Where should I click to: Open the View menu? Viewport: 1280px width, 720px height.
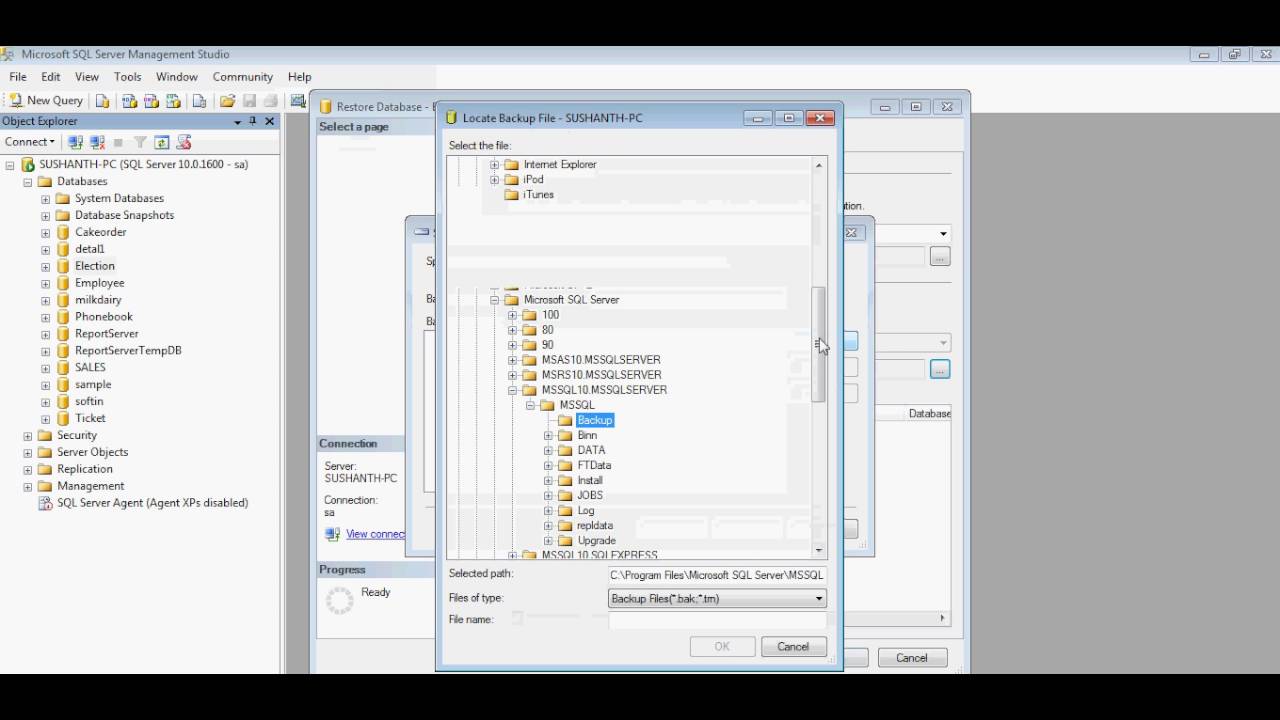[x=87, y=77]
